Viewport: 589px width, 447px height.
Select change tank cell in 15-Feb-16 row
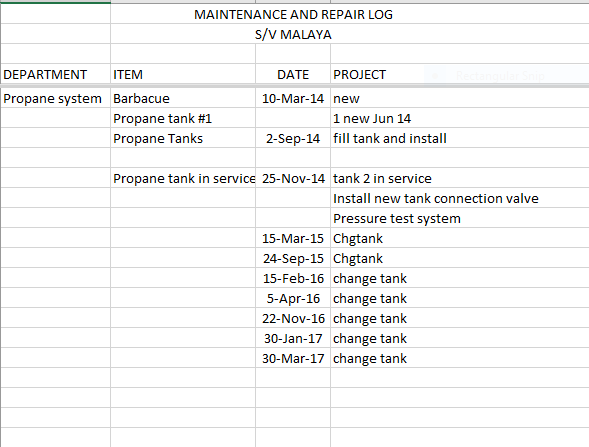[x=460, y=278]
